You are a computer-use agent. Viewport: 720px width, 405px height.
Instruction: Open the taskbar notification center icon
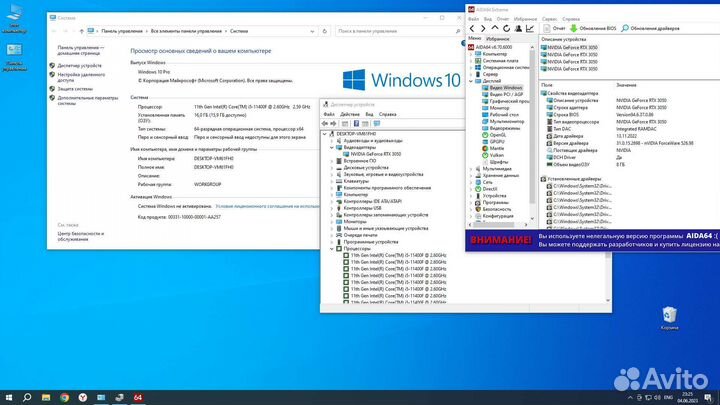709,398
